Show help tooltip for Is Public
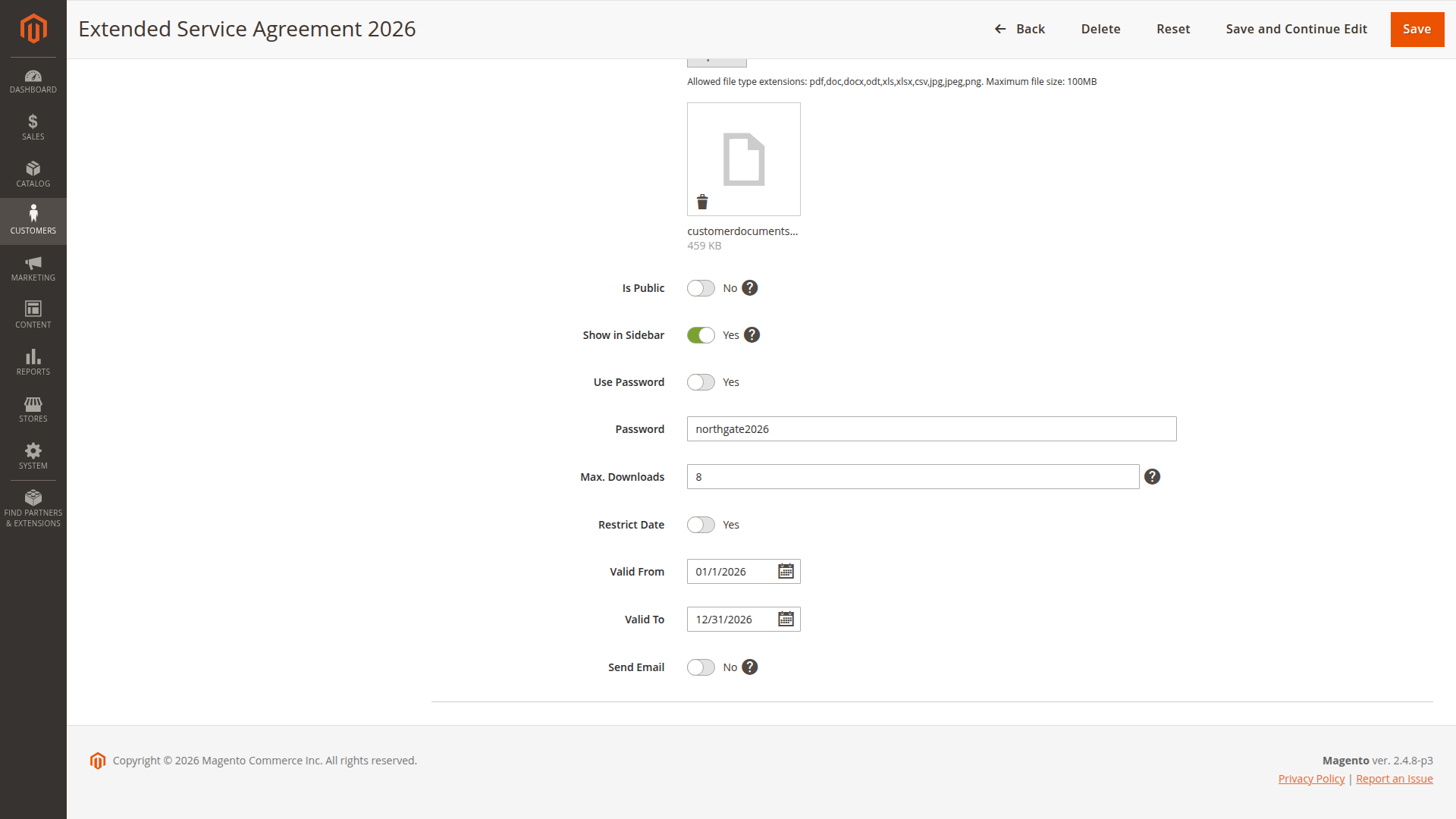Image resolution: width=1456 pixels, height=819 pixels. point(750,288)
